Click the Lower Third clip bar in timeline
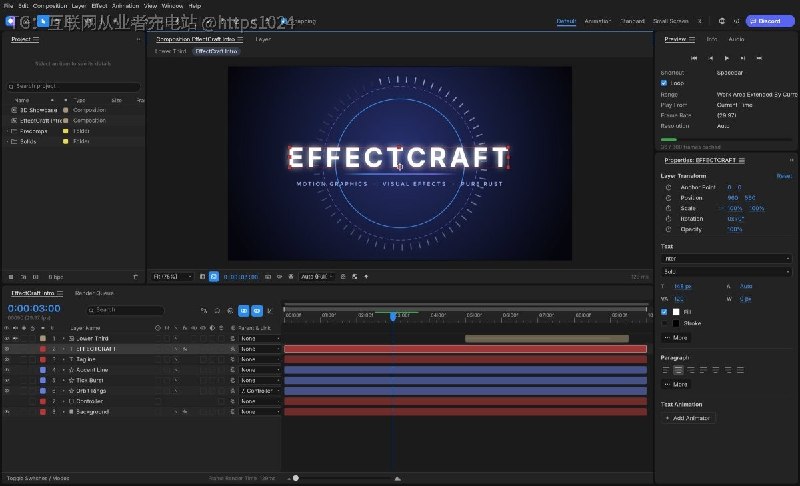The height and width of the screenshot is (486, 800). click(x=546, y=339)
